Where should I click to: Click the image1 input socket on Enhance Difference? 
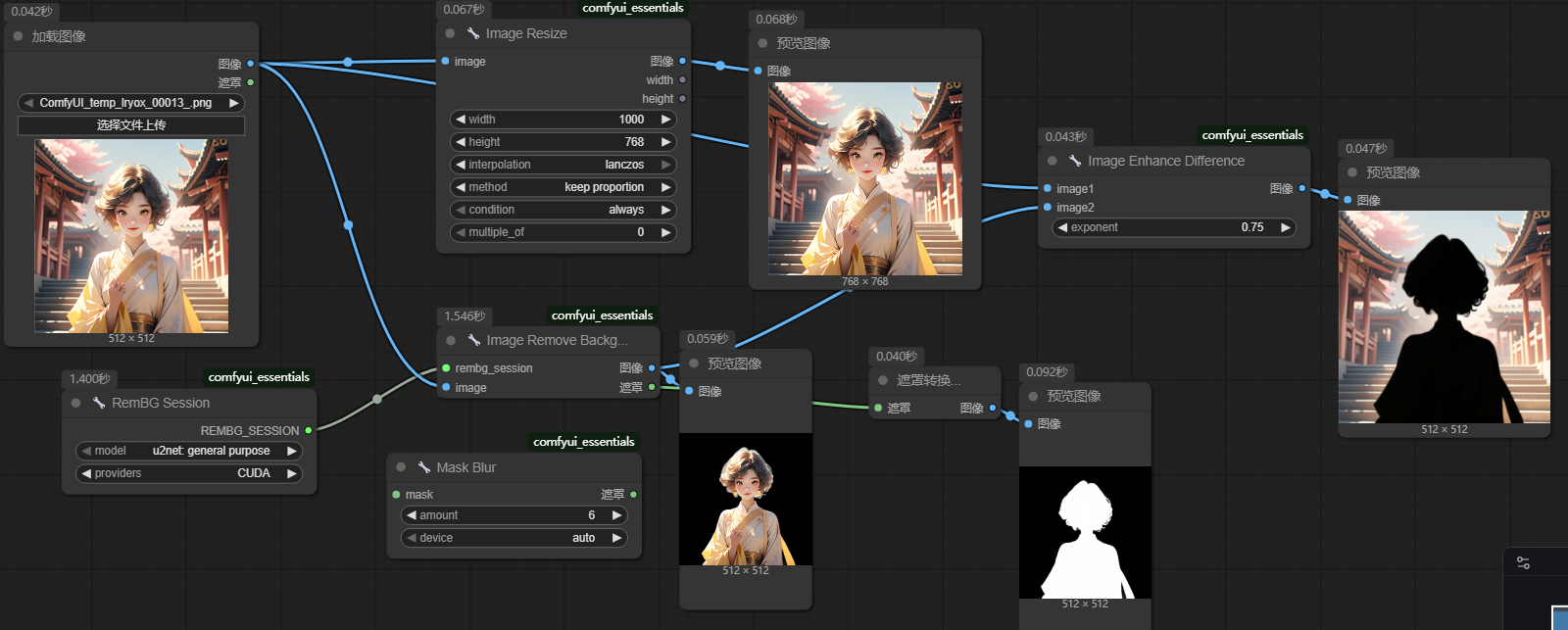pos(1048,188)
